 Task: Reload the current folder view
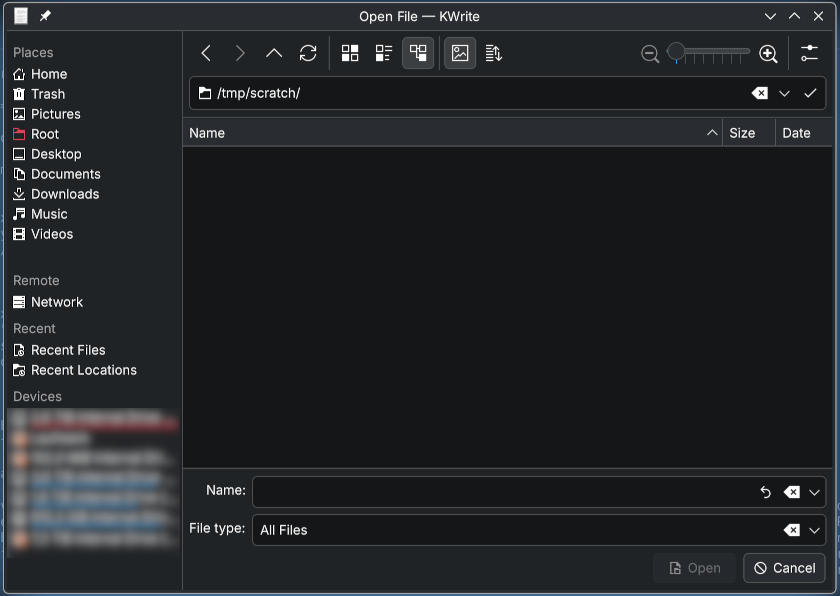tap(308, 53)
